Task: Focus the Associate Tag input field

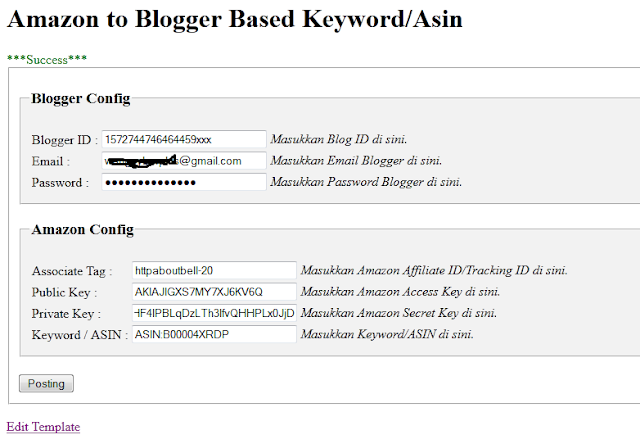Action: coord(214,270)
